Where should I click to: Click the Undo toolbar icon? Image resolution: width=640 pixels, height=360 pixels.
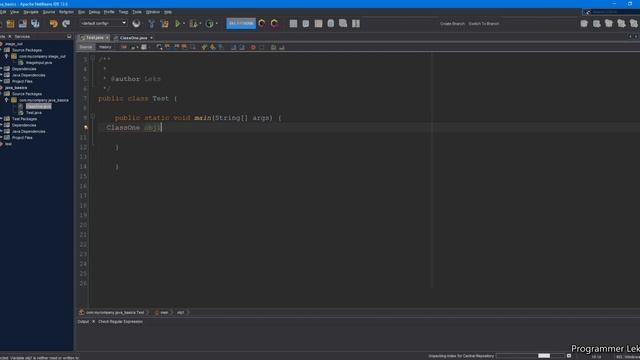[53, 24]
